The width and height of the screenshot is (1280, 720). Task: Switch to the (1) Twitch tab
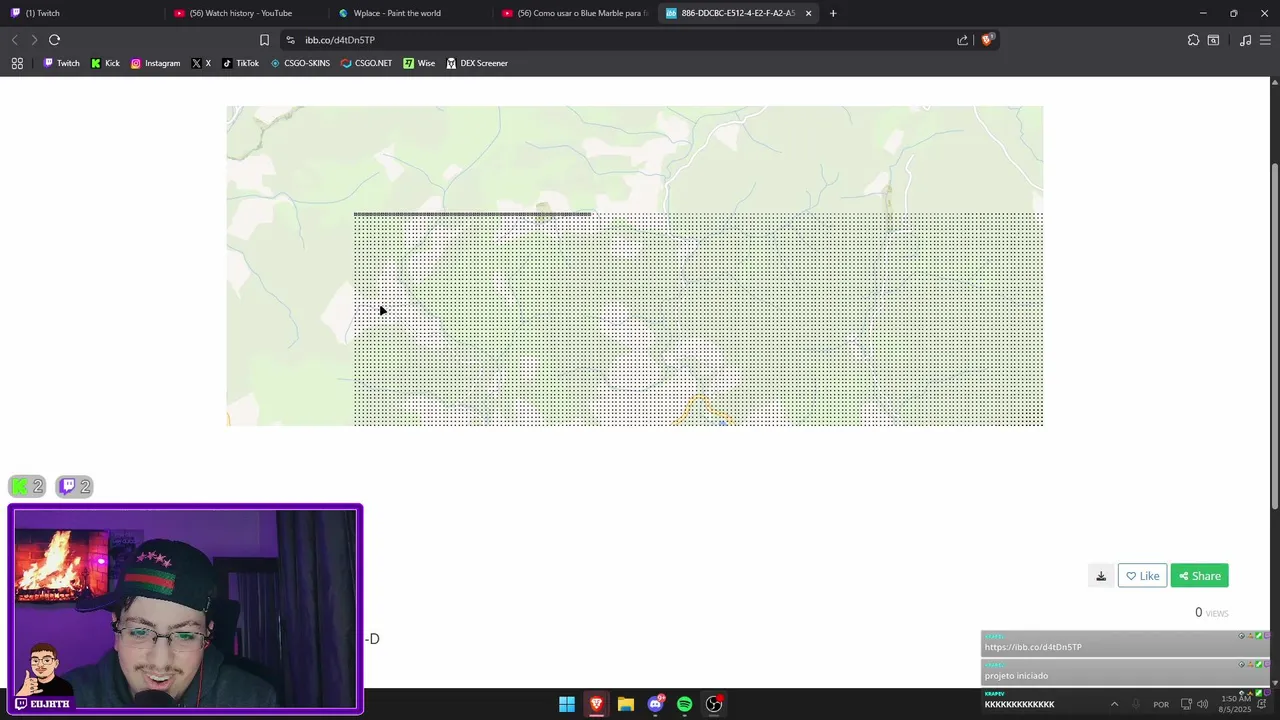tap(80, 13)
